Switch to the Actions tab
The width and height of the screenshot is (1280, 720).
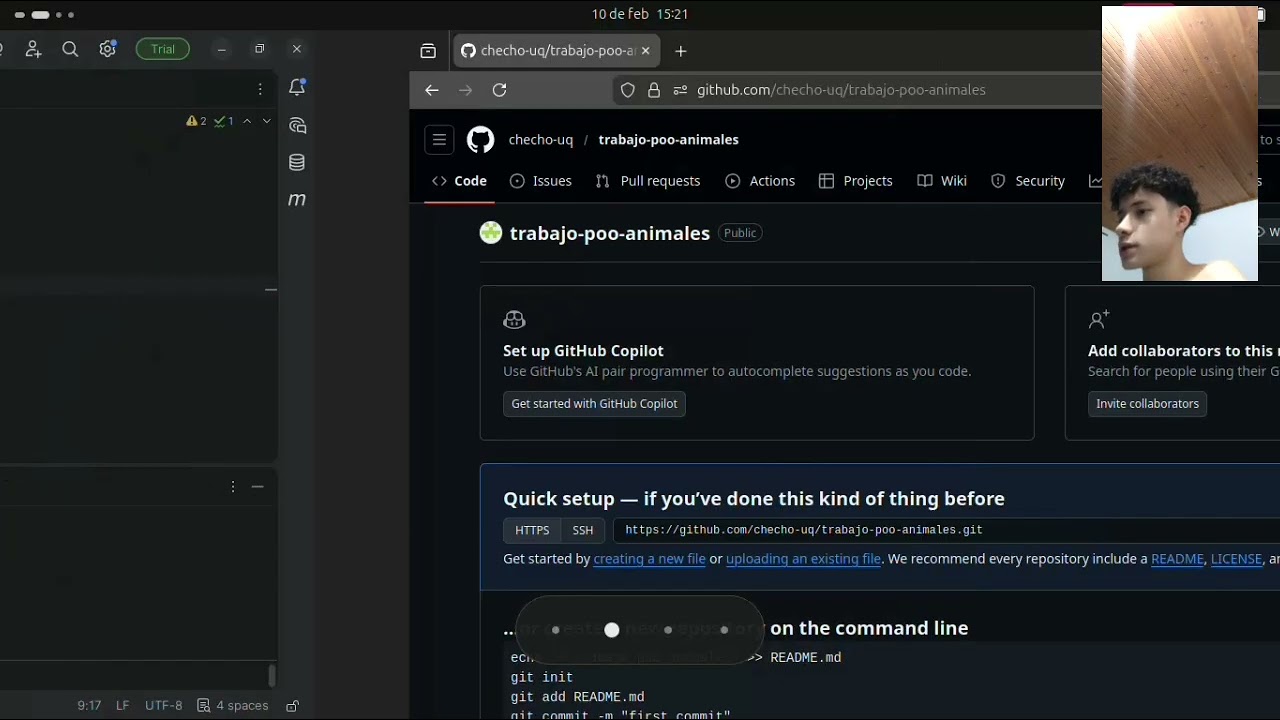(x=760, y=181)
